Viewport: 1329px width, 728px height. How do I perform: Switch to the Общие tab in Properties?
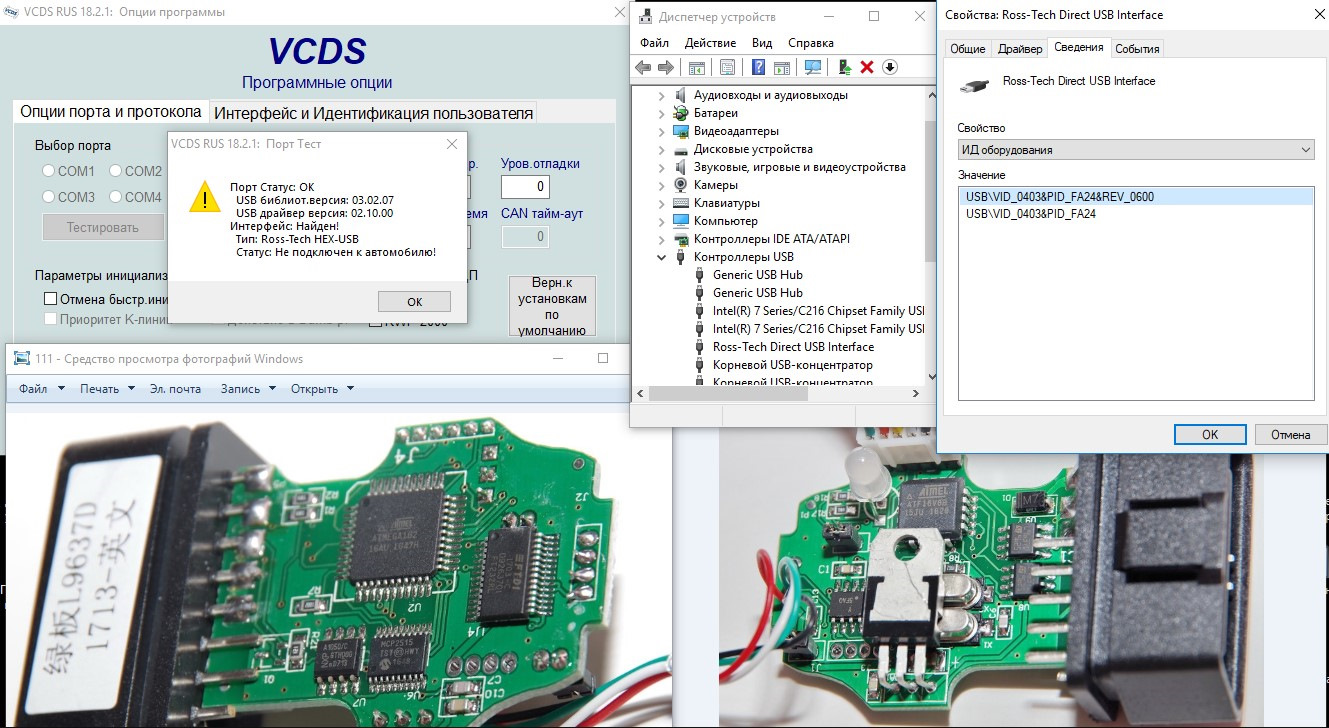(x=967, y=49)
